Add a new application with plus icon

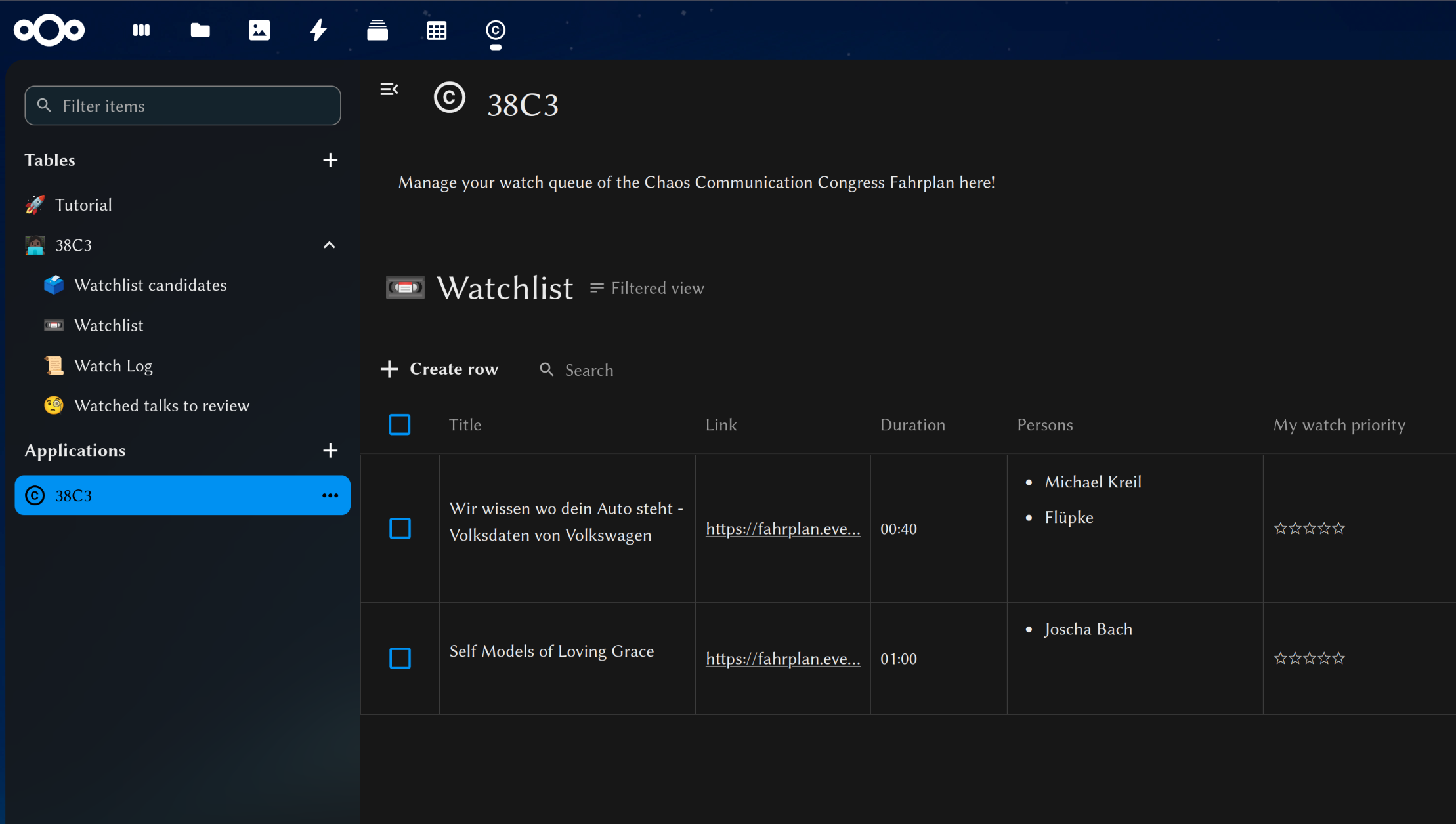point(330,451)
